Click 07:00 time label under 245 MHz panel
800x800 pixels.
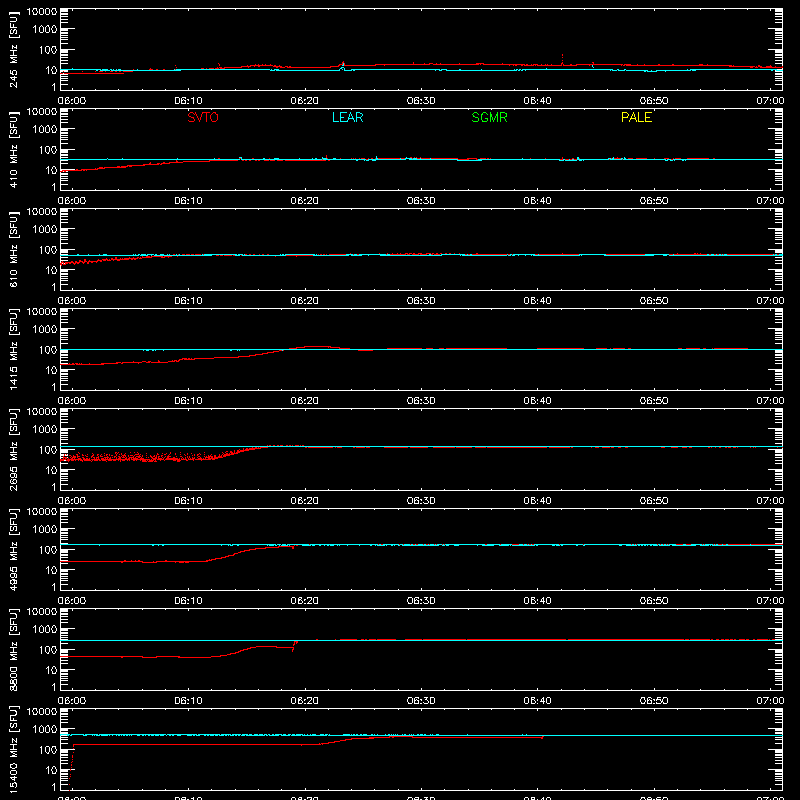[x=770, y=101]
